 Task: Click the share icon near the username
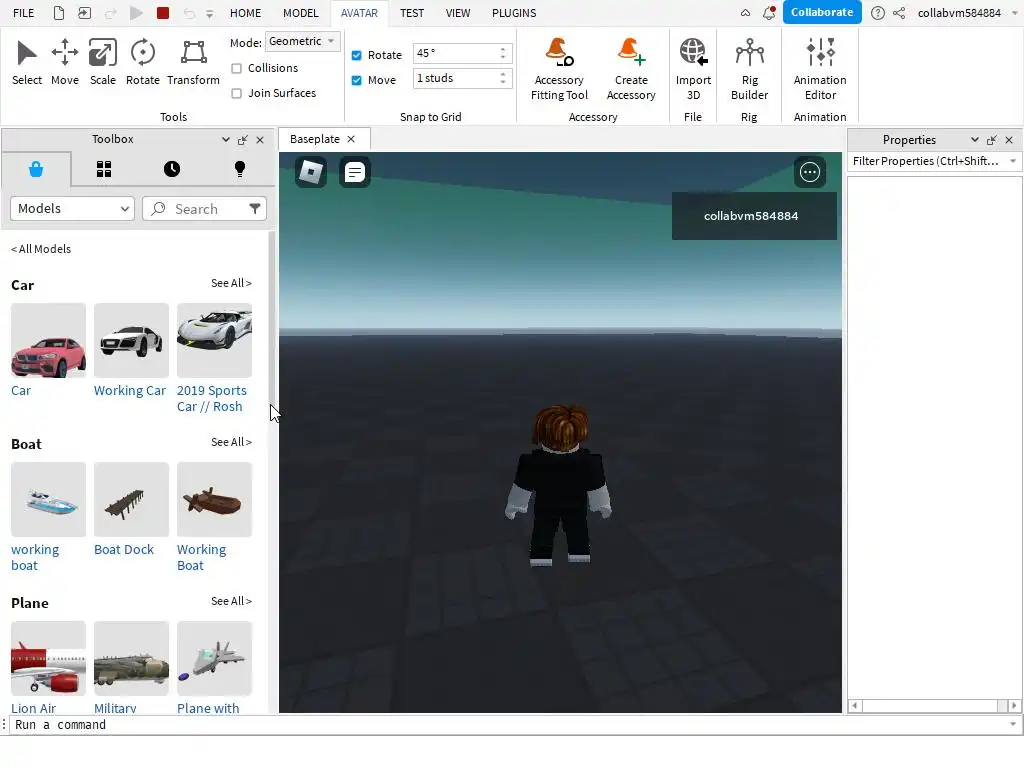tap(899, 13)
